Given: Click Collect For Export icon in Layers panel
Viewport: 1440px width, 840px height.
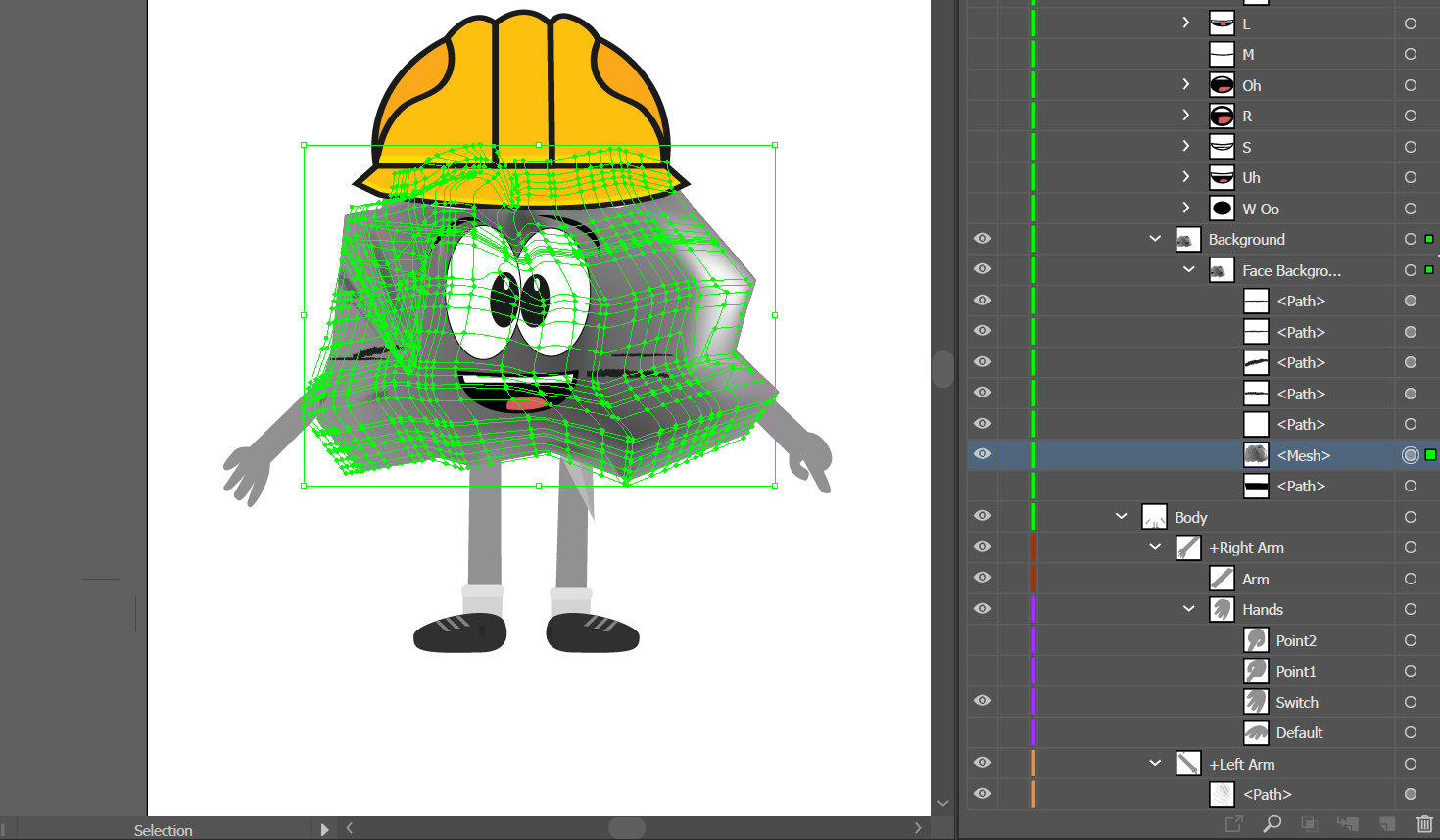Looking at the screenshot, I should [1234, 824].
